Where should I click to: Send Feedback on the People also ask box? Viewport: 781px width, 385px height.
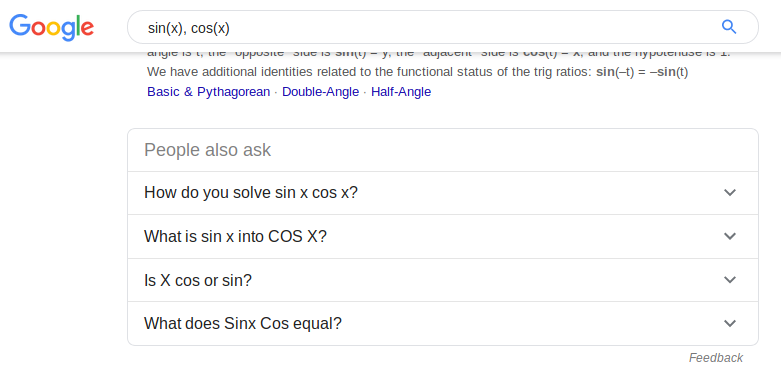[716, 358]
